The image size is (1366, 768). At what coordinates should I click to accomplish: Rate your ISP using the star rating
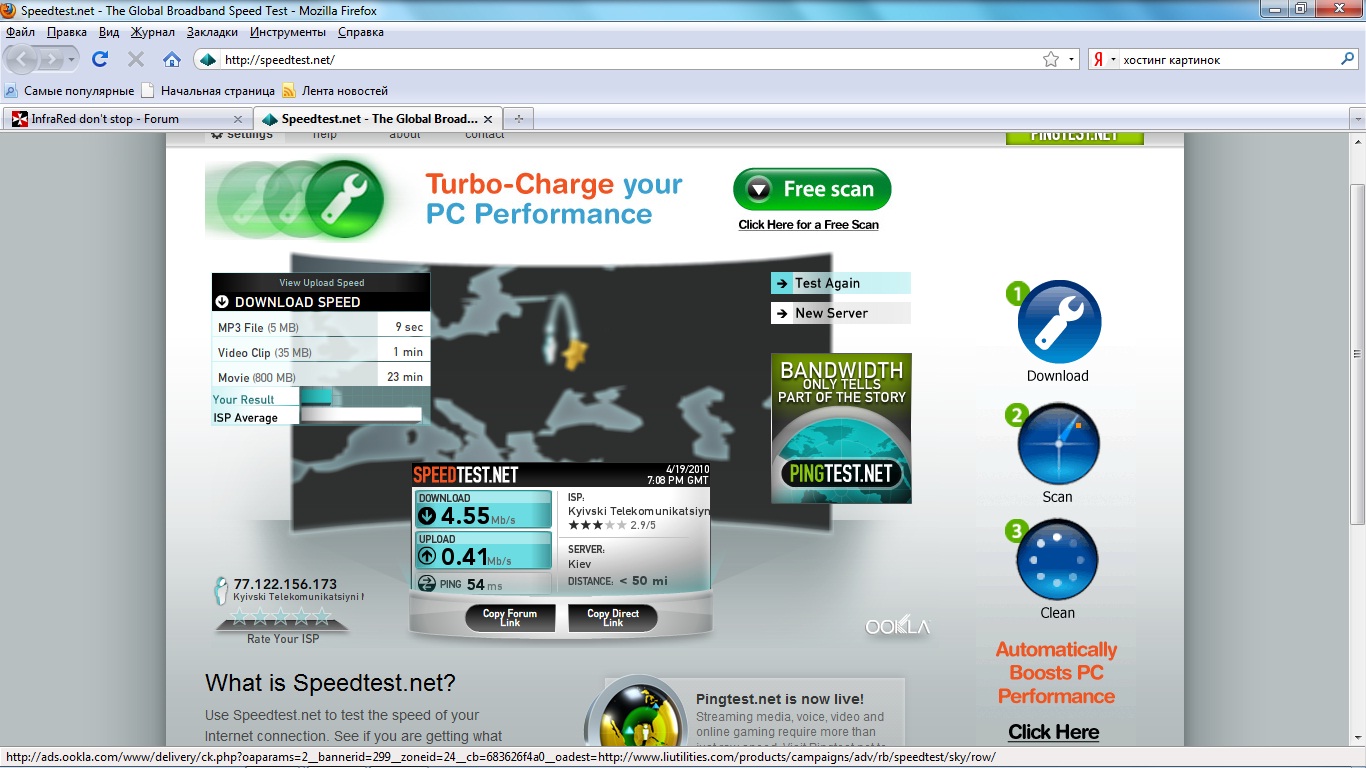click(281, 616)
